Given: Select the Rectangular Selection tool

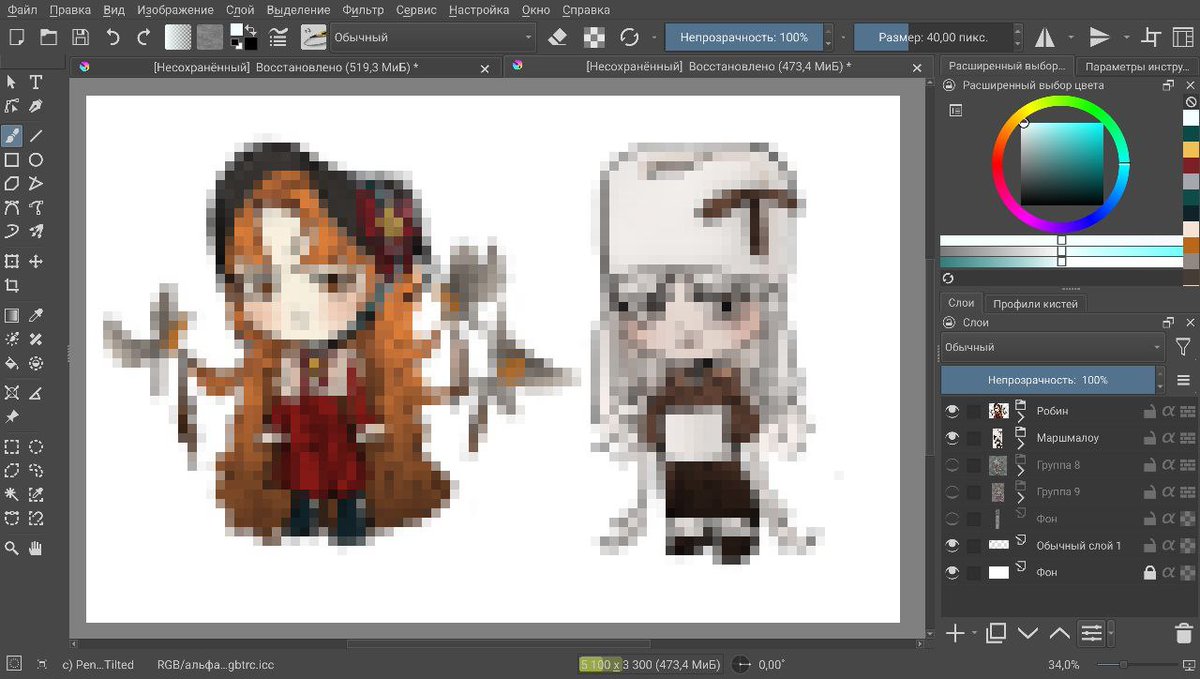Looking at the screenshot, I should [12, 446].
